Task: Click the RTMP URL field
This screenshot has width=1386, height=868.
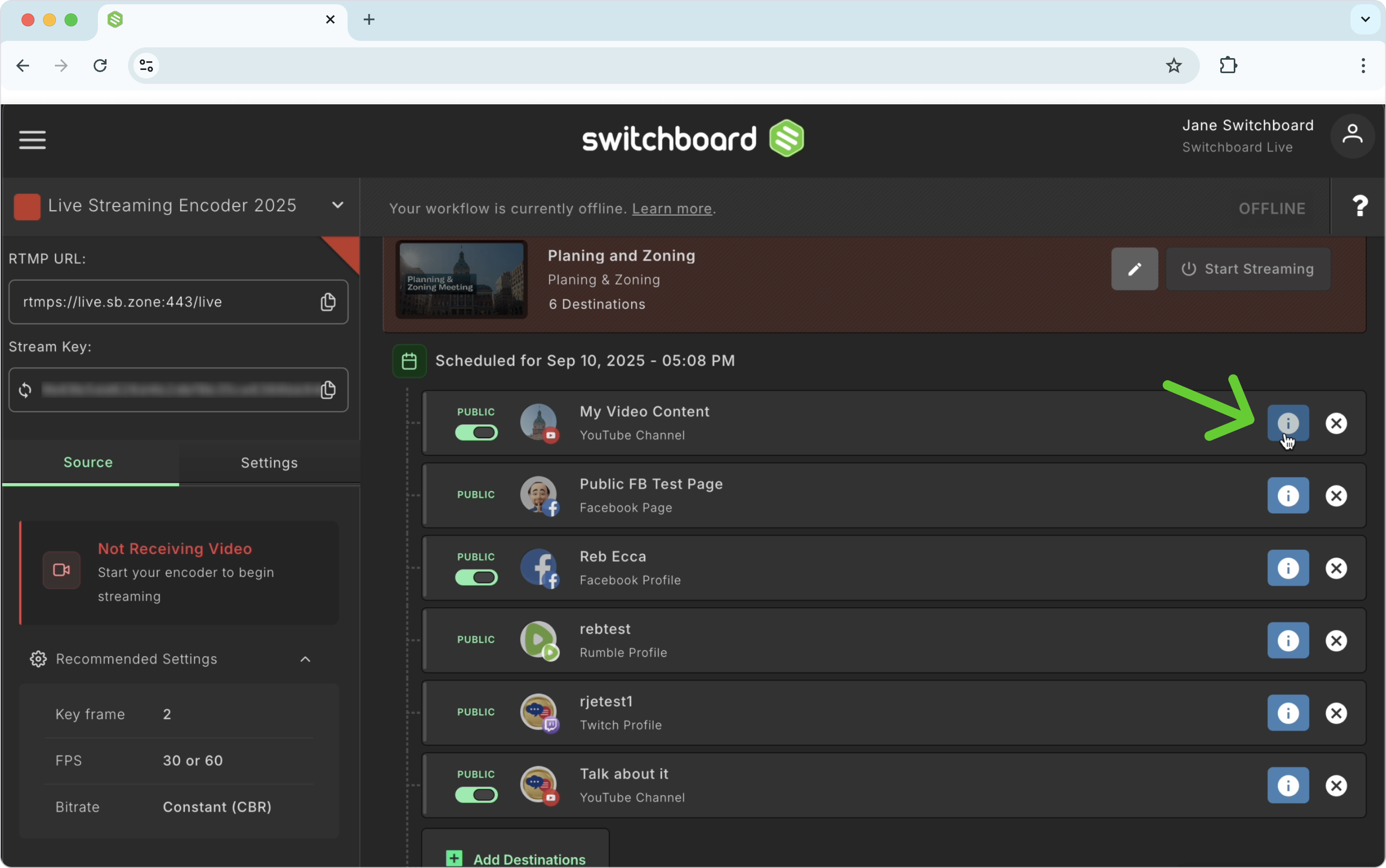Action: click(x=179, y=302)
